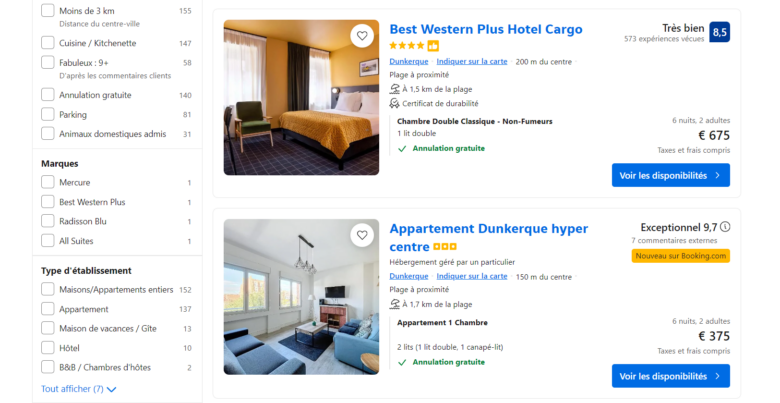Click the yellow thumbs-up preferred partner icon
This screenshot has height=403, width=780.
click(433, 46)
